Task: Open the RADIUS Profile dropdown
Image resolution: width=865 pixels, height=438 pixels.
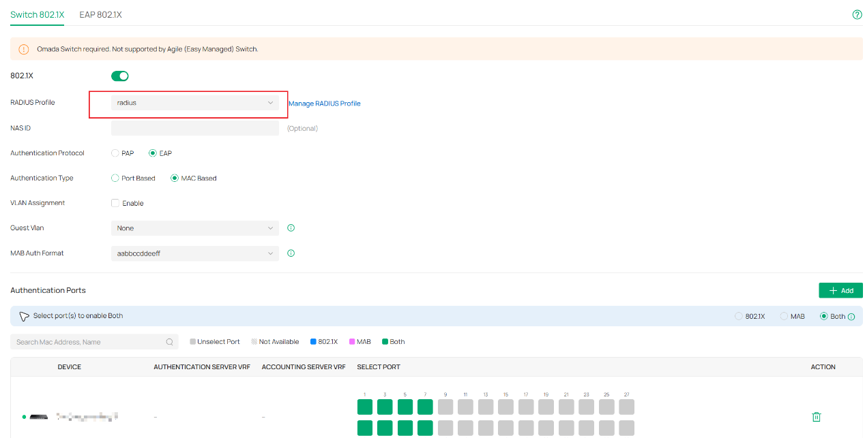Action: click(195, 103)
